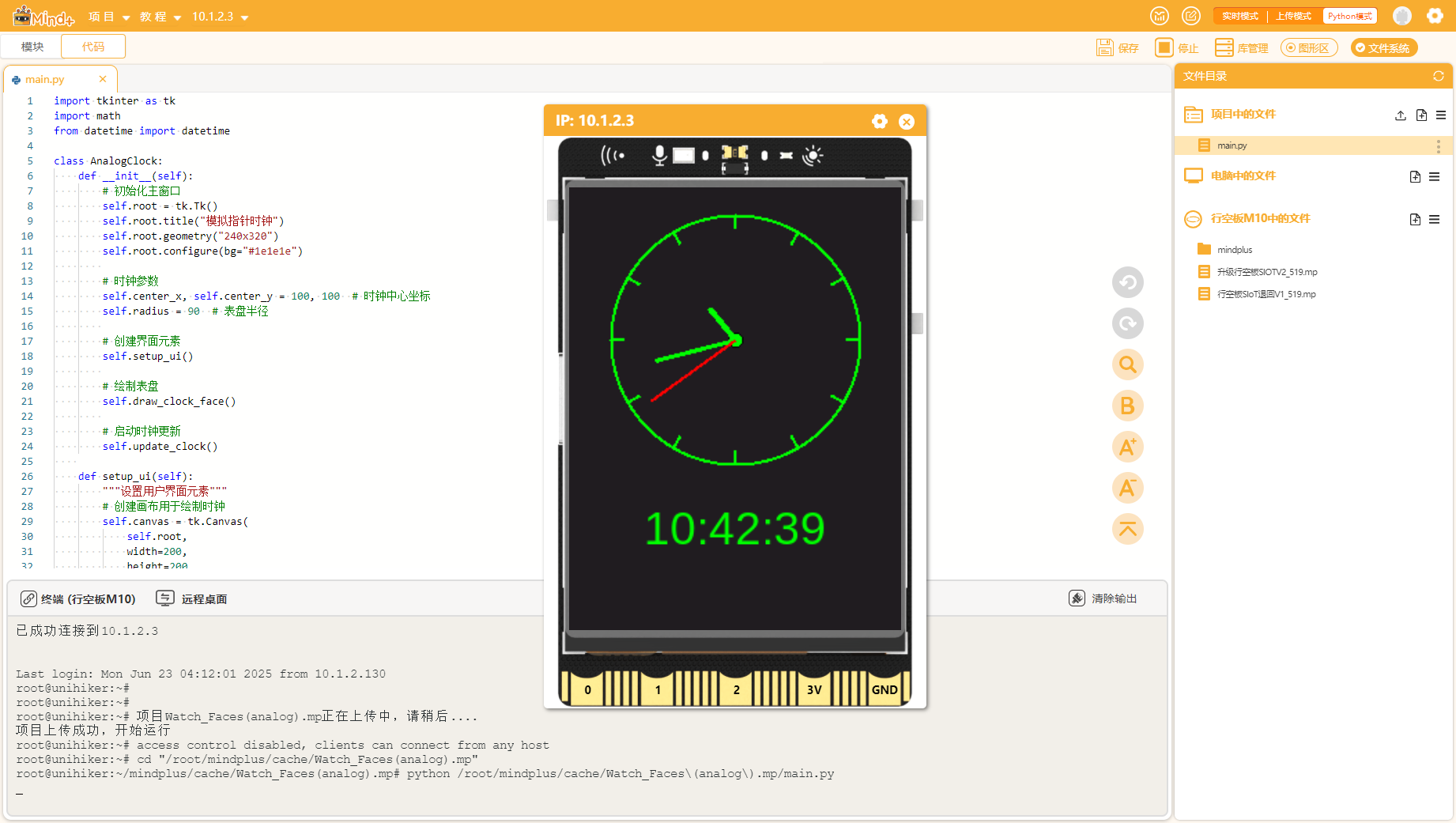The height and width of the screenshot is (823, 1456).
Task: Select Python模式 mode
Action: pyautogui.click(x=1349, y=16)
